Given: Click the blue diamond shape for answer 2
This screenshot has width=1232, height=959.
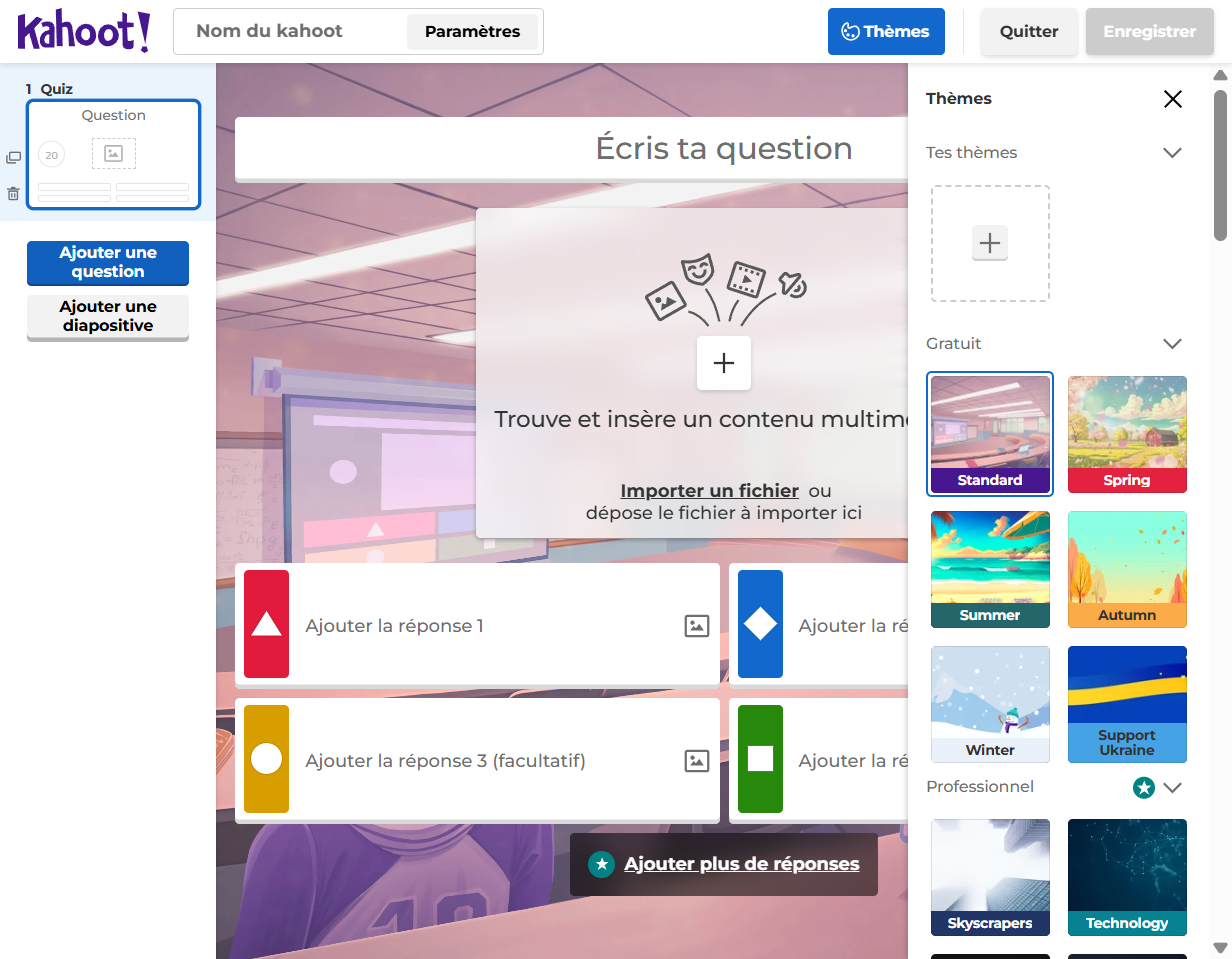Looking at the screenshot, I should 760,624.
